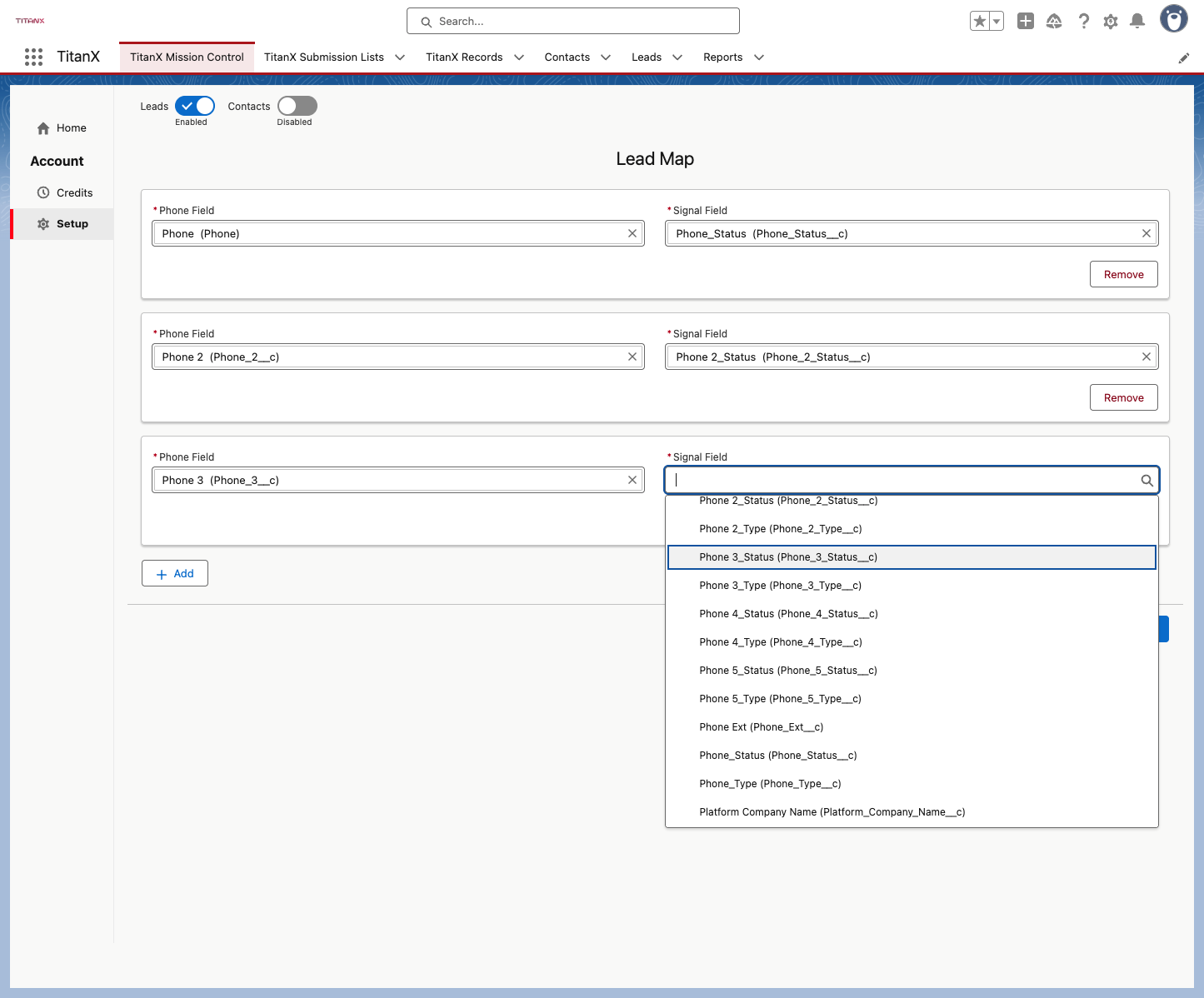This screenshot has width=1204, height=998.
Task: Click the favorites star icon
Action: 979,21
